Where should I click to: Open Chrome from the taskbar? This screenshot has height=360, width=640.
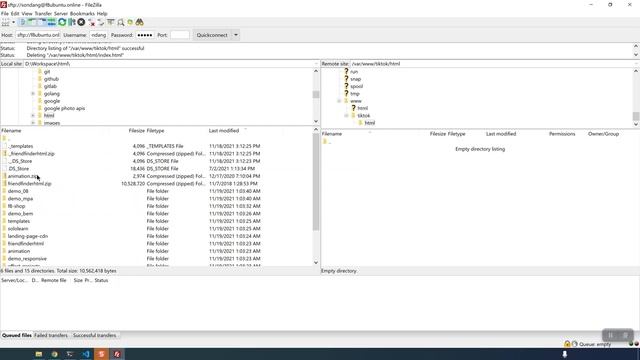tap(54, 354)
